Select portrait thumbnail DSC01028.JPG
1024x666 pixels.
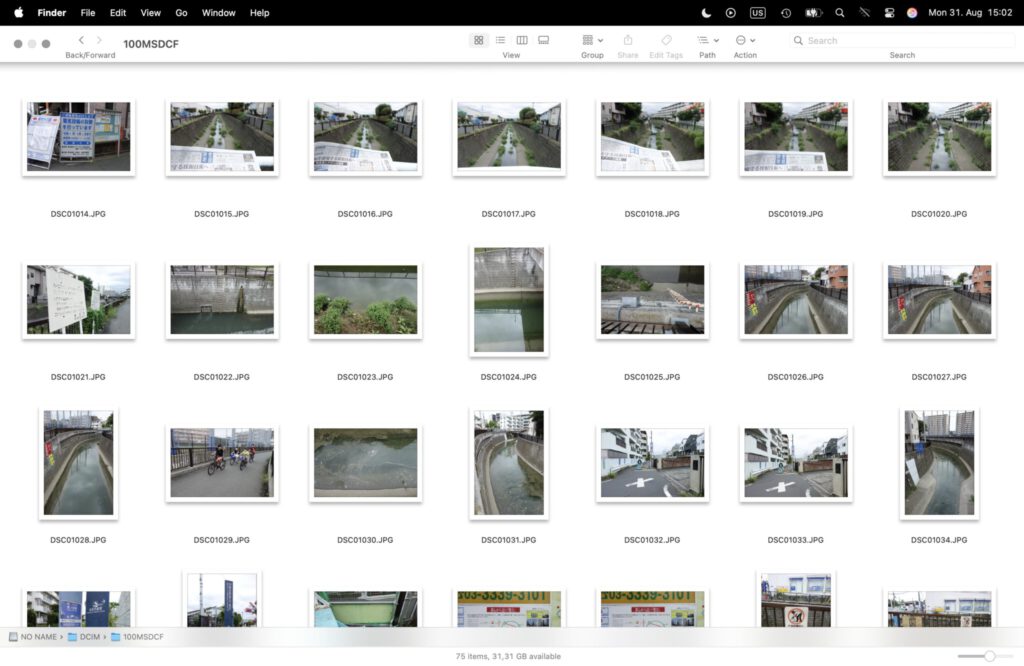coord(78,463)
